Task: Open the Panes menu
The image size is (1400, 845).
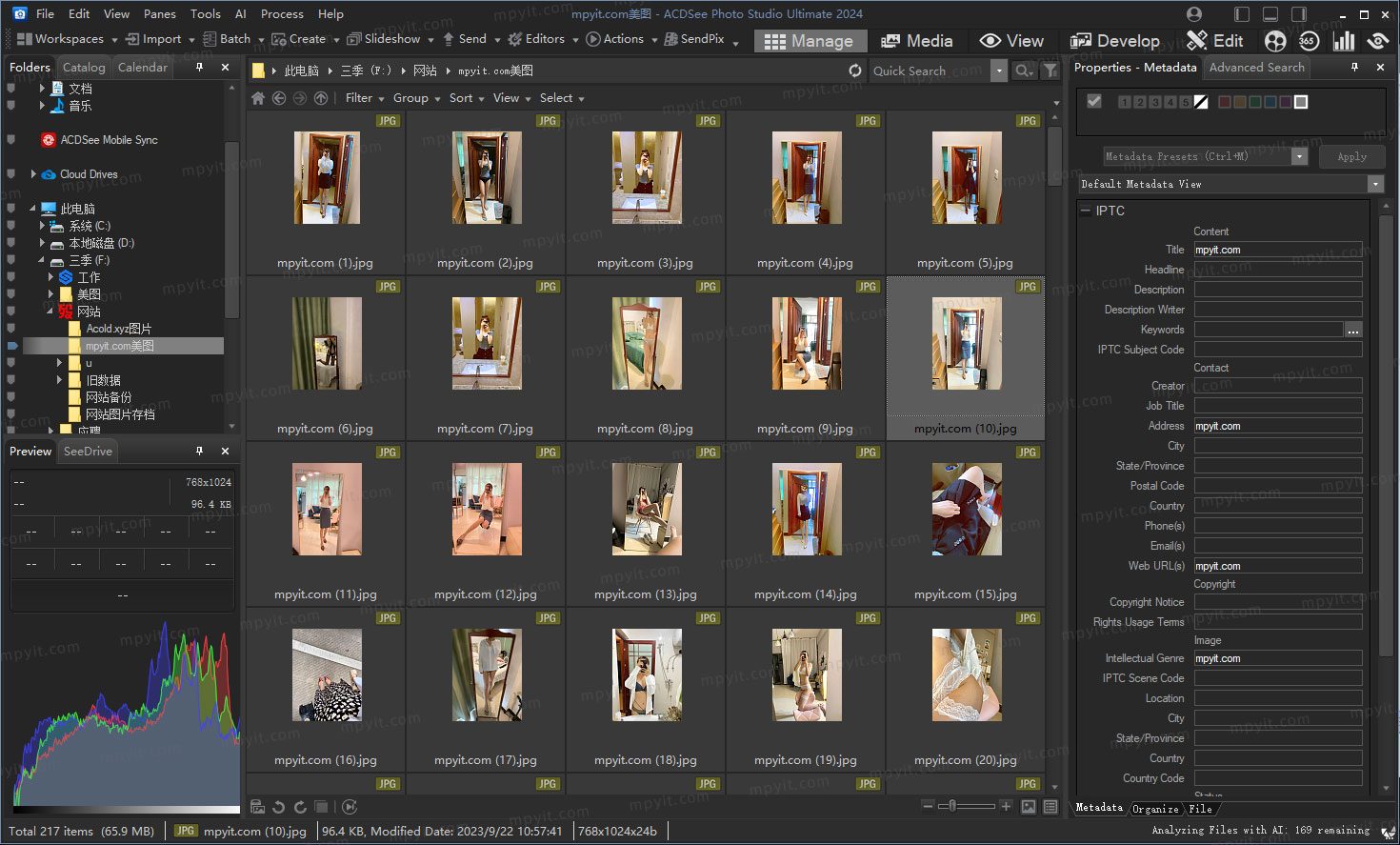Action: pyautogui.click(x=160, y=14)
